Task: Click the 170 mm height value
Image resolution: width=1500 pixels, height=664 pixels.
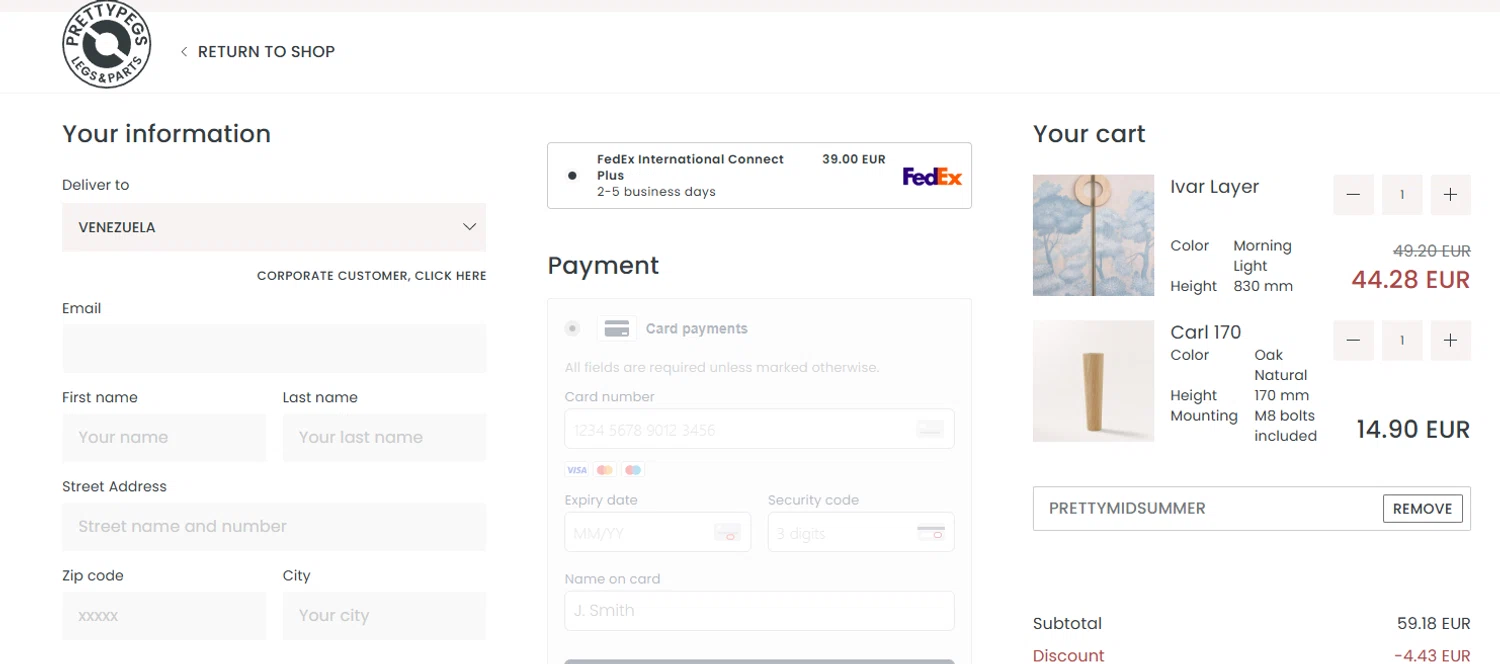Action: pyautogui.click(x=1281, y=395)
